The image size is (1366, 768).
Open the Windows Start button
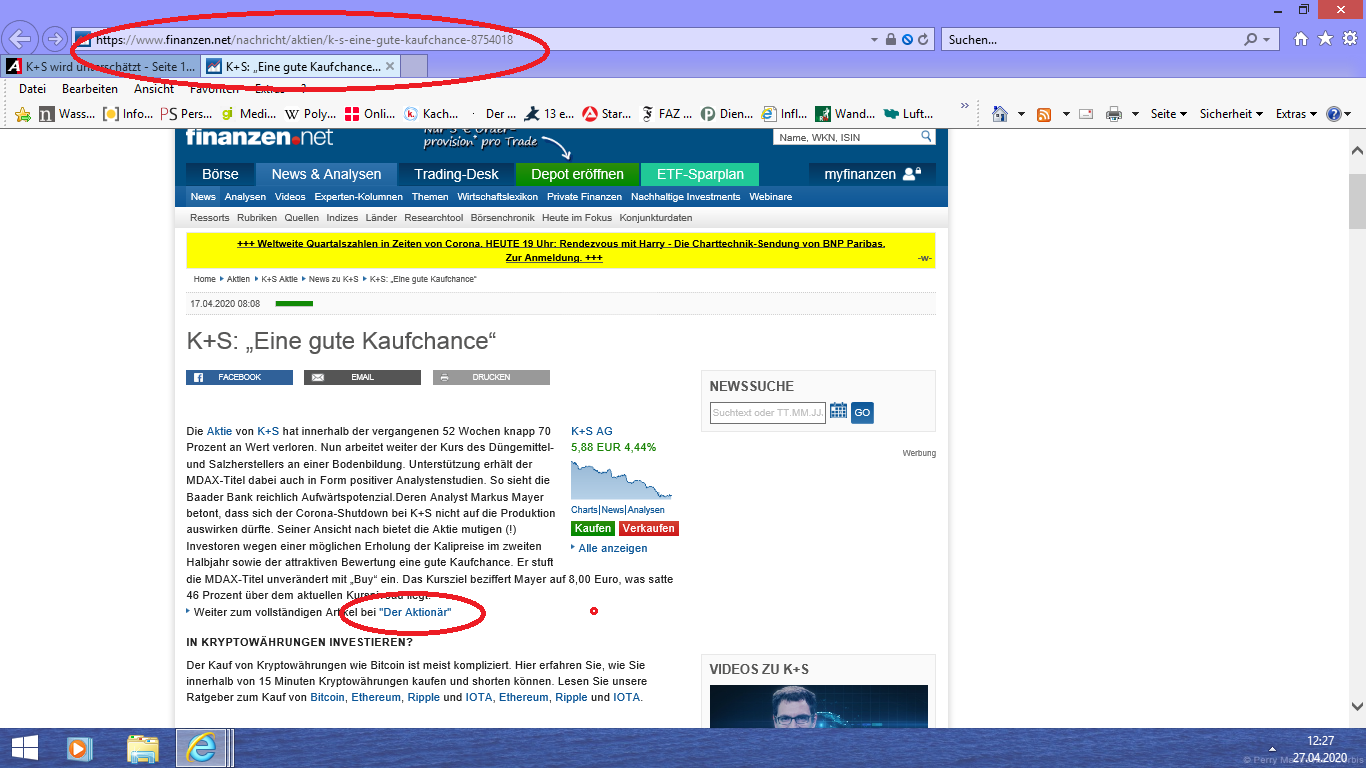click(x=24, y=748)
